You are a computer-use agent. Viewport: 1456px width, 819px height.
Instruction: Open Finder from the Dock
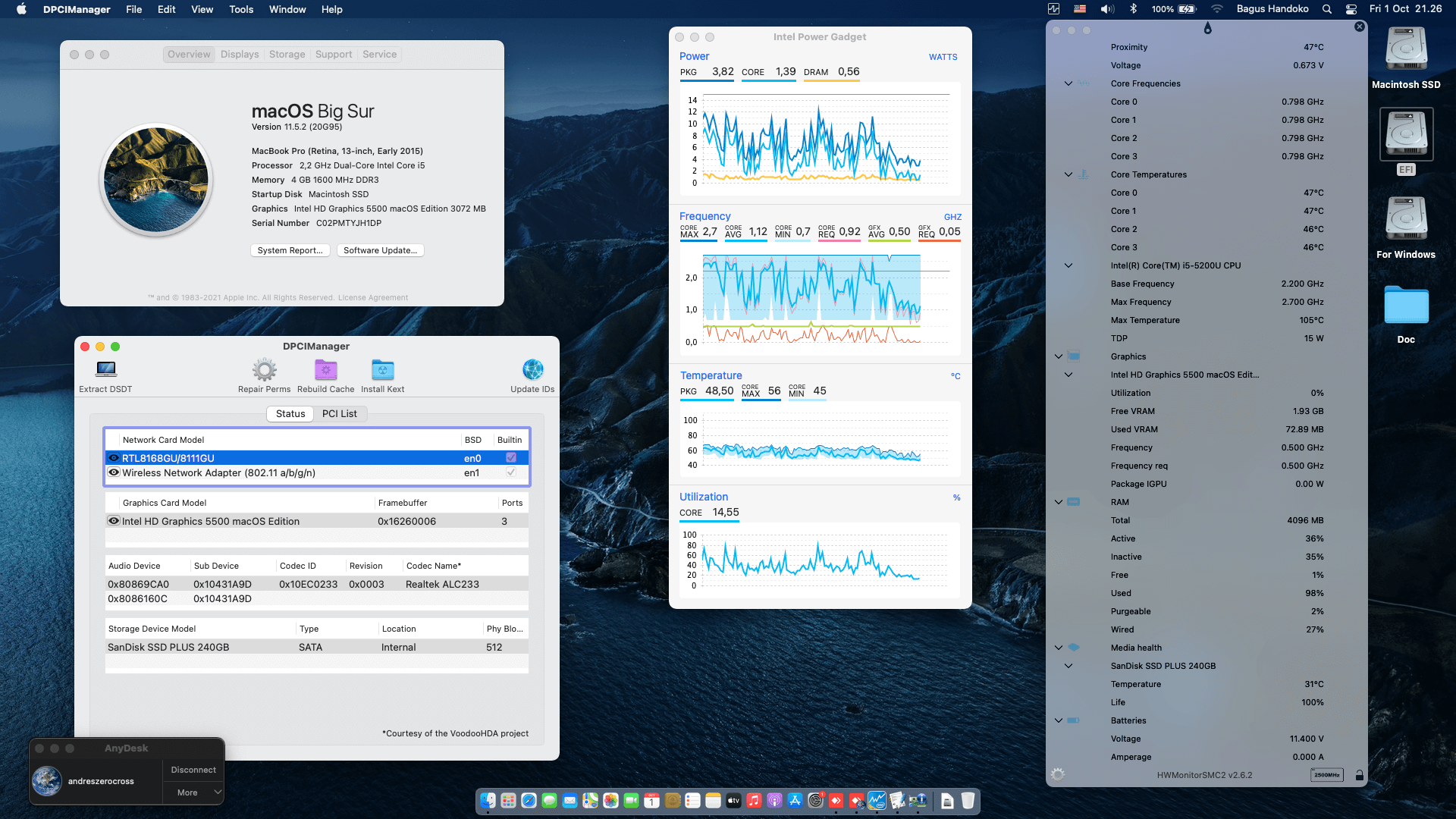488,800
